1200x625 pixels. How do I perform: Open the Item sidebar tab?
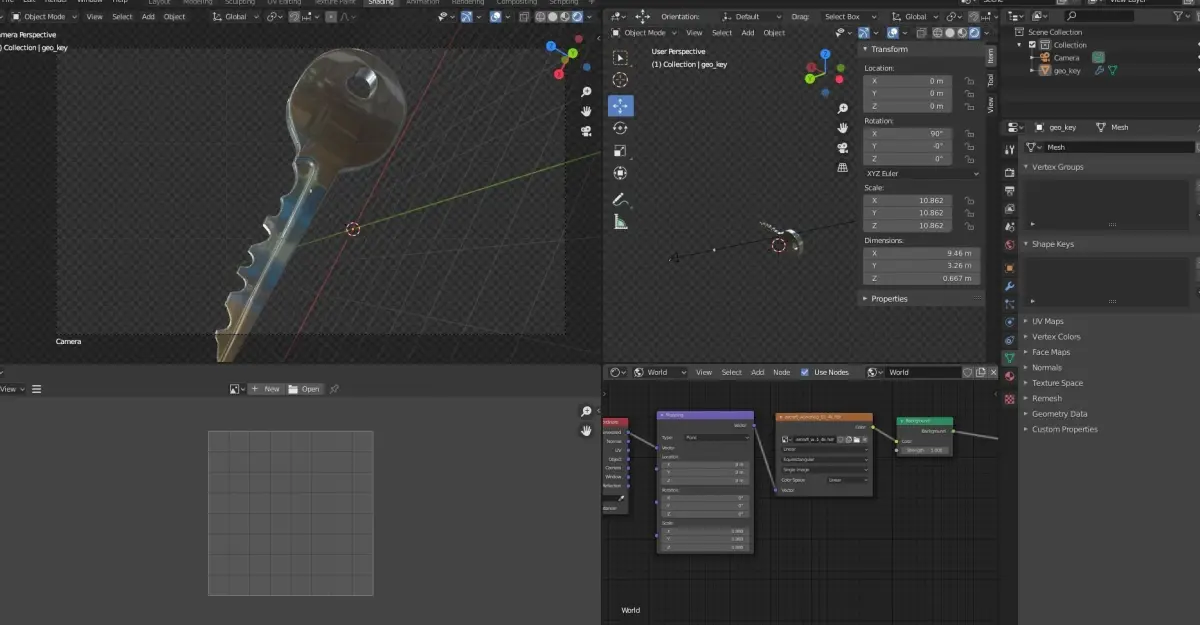991,56
